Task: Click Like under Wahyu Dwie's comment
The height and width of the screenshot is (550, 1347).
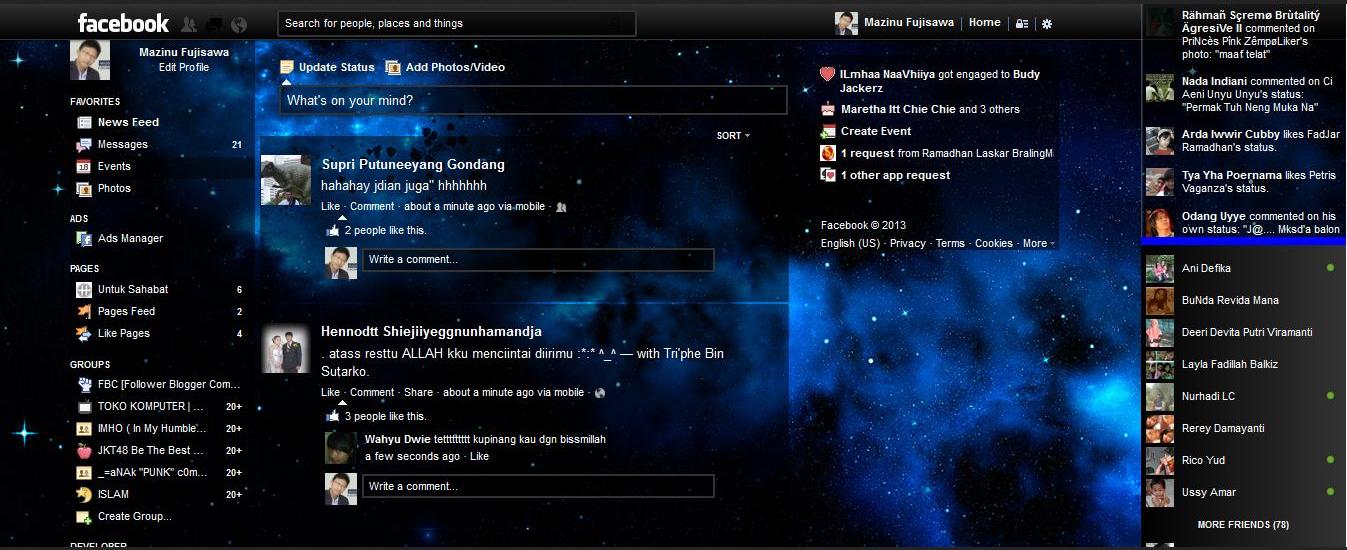Action: point(479,456)
